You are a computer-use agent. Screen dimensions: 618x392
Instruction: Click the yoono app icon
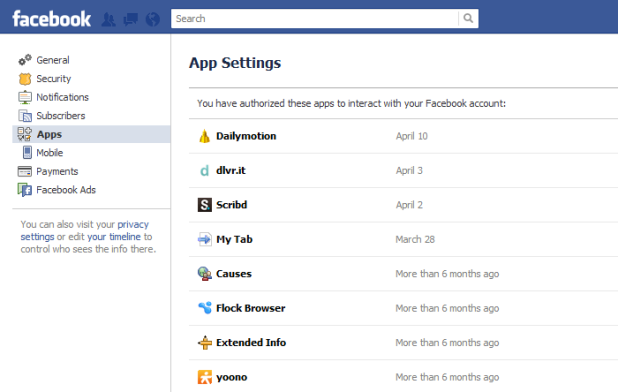pyautogui.click(x=205, y=377)
